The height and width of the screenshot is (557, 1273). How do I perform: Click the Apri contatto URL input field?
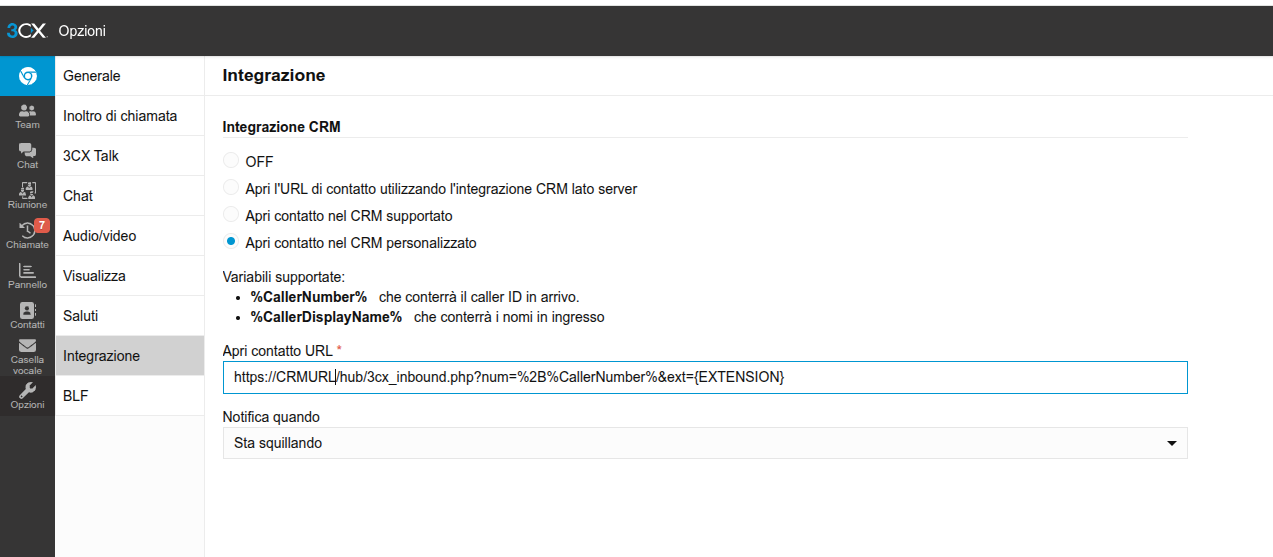coord(705,377)
